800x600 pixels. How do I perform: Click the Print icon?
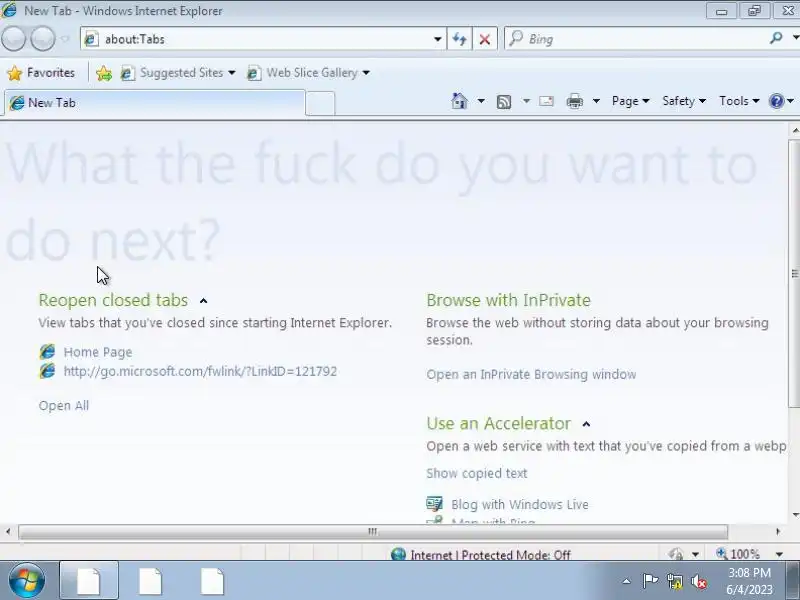point(574,101)
